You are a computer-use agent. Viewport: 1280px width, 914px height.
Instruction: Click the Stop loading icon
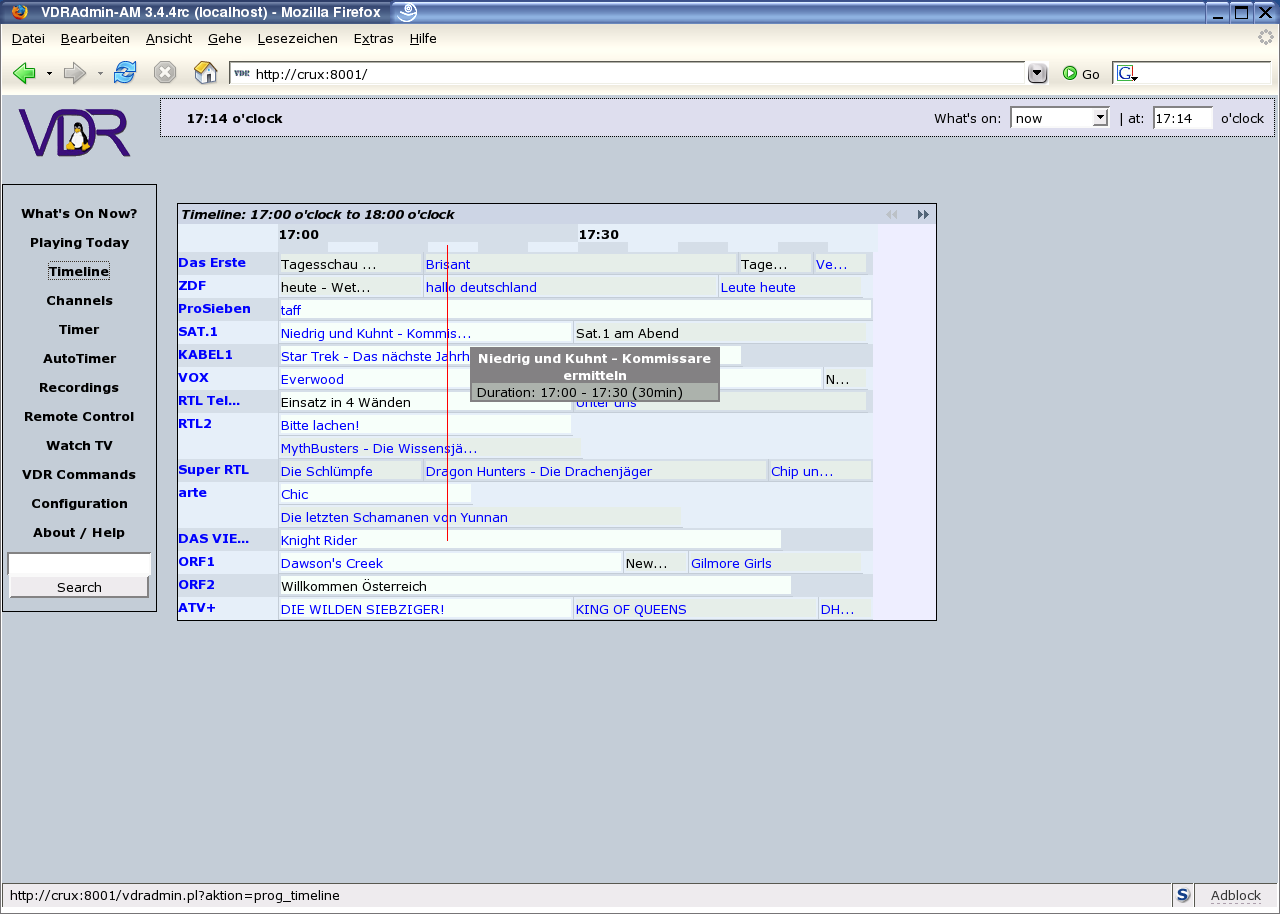165,73
